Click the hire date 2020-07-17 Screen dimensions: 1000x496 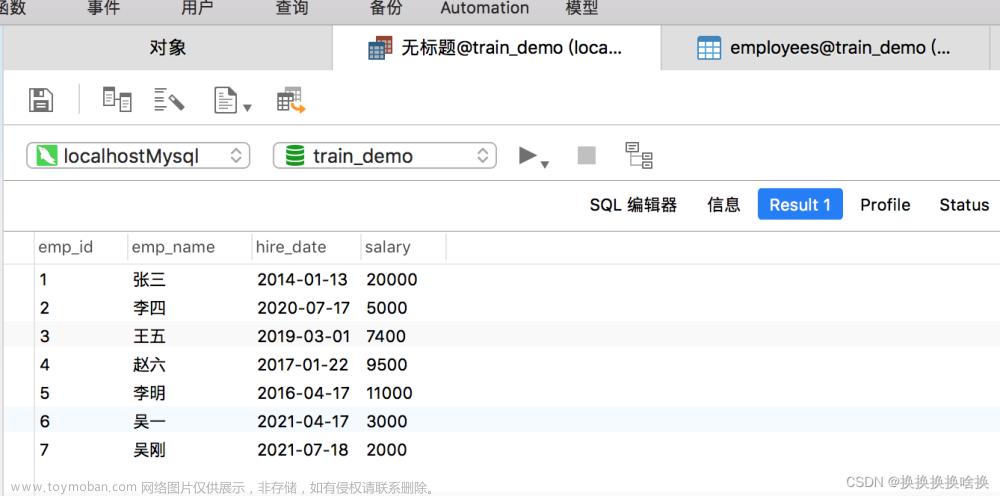coord(303,308)
